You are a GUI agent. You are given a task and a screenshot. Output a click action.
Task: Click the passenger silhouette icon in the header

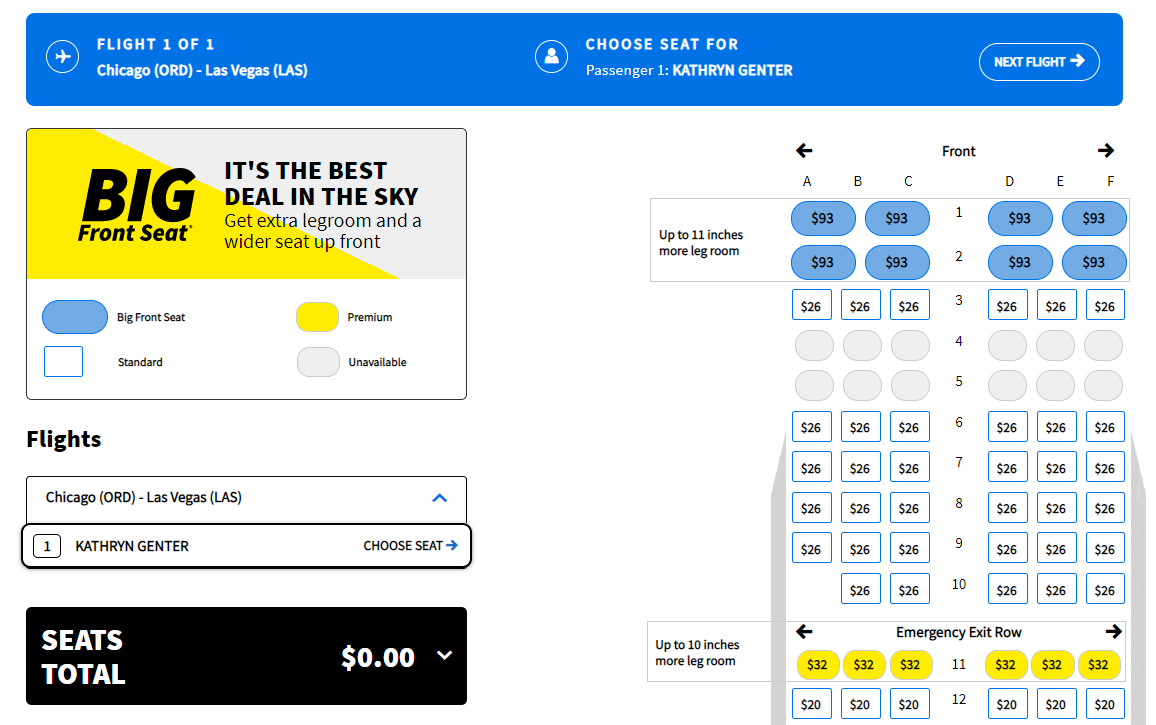[551, 56]
